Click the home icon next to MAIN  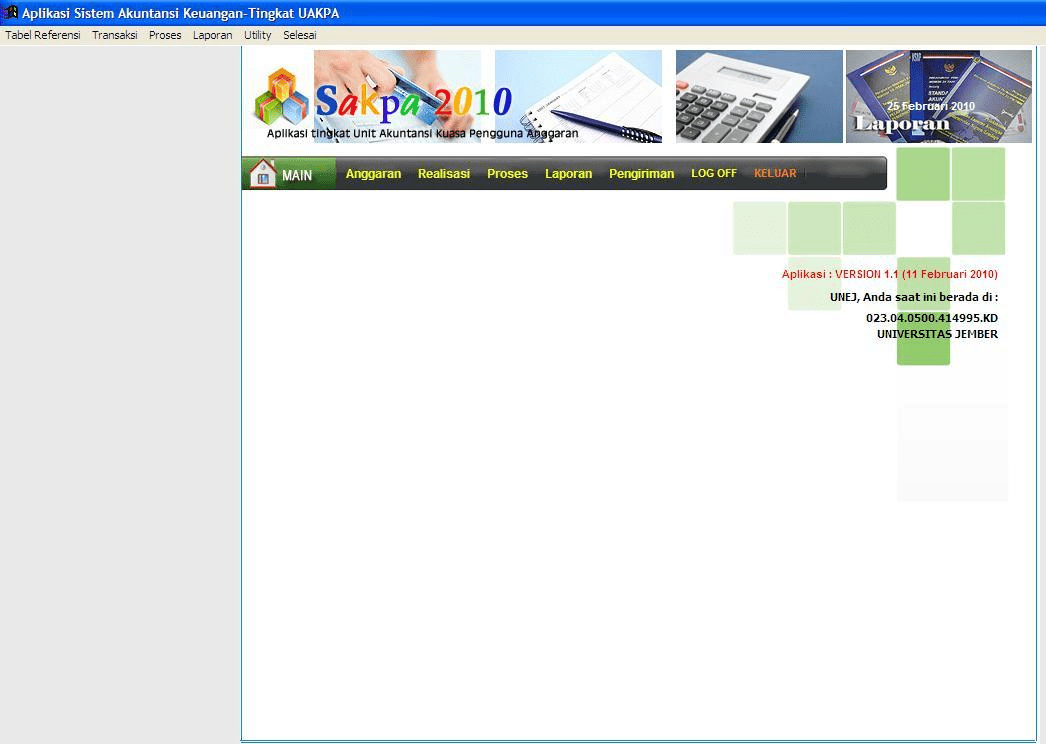[x=262, y=172]
